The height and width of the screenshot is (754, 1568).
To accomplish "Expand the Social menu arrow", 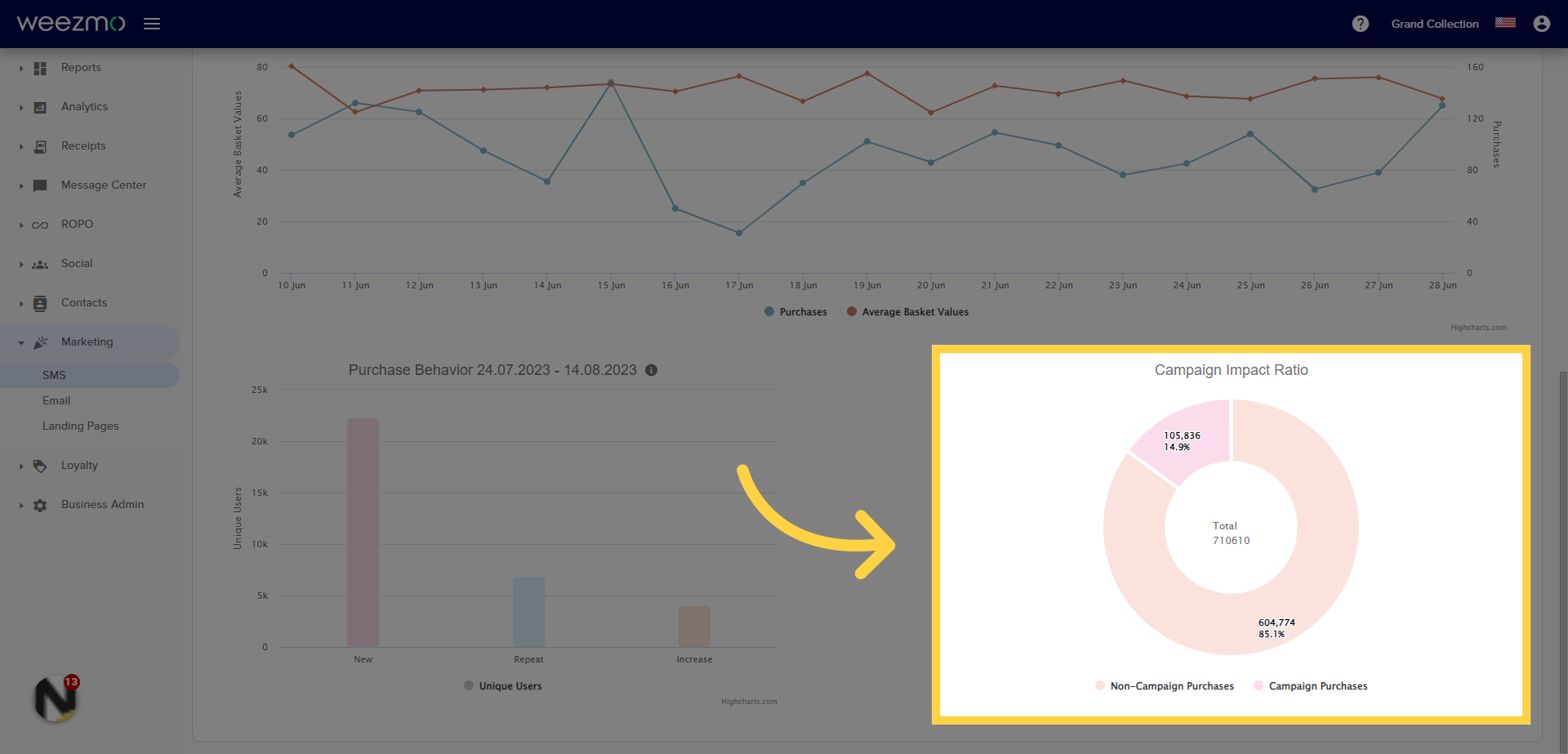I will click(x=21, y=265).
